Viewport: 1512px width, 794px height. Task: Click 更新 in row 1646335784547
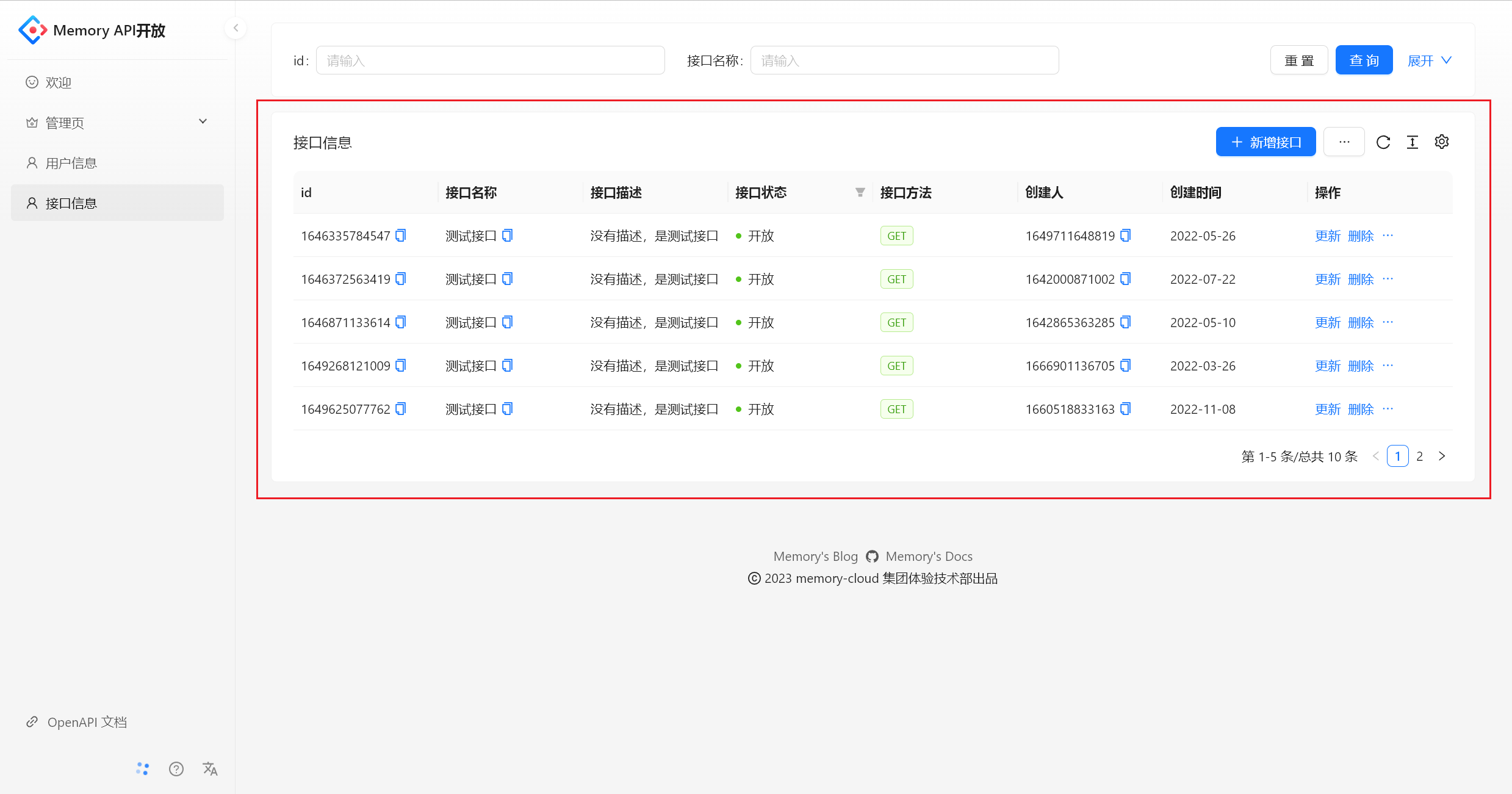[1328, 236]
